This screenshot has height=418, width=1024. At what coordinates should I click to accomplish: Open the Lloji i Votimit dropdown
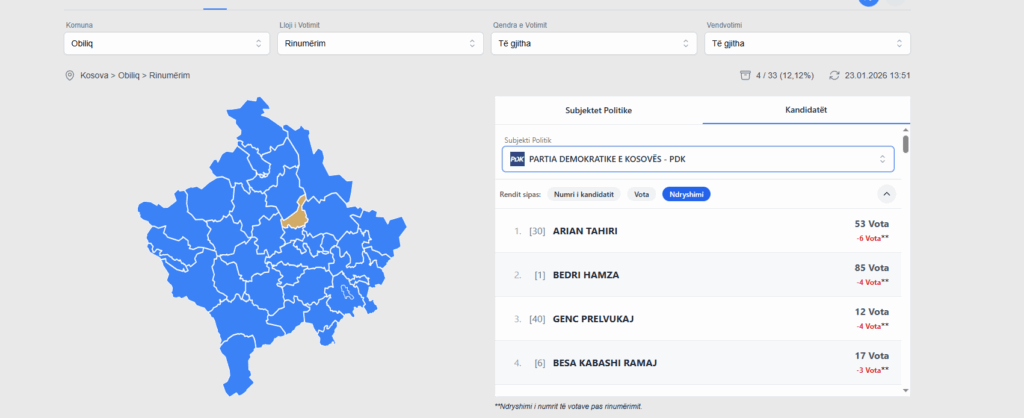tap(376, 44)
